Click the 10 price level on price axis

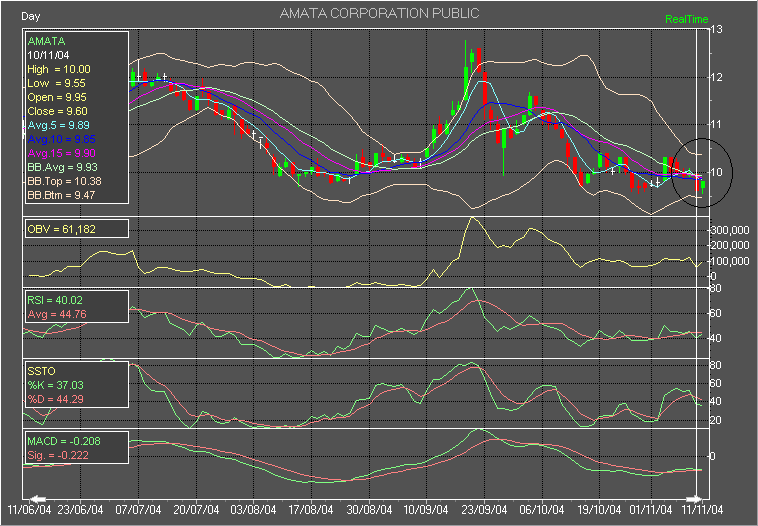716,172
